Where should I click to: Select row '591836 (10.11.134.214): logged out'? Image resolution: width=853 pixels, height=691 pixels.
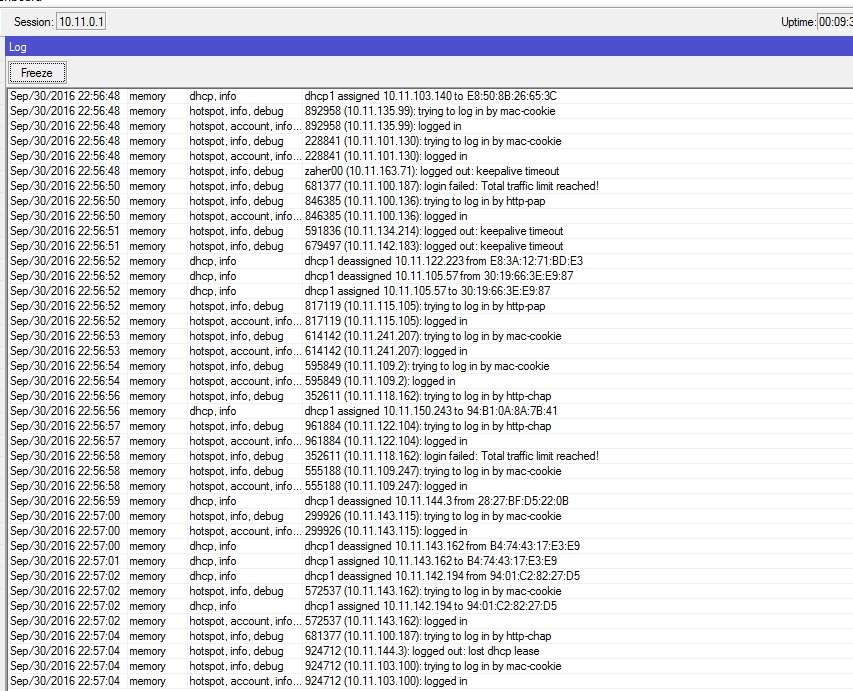click(x=430, y=231)
